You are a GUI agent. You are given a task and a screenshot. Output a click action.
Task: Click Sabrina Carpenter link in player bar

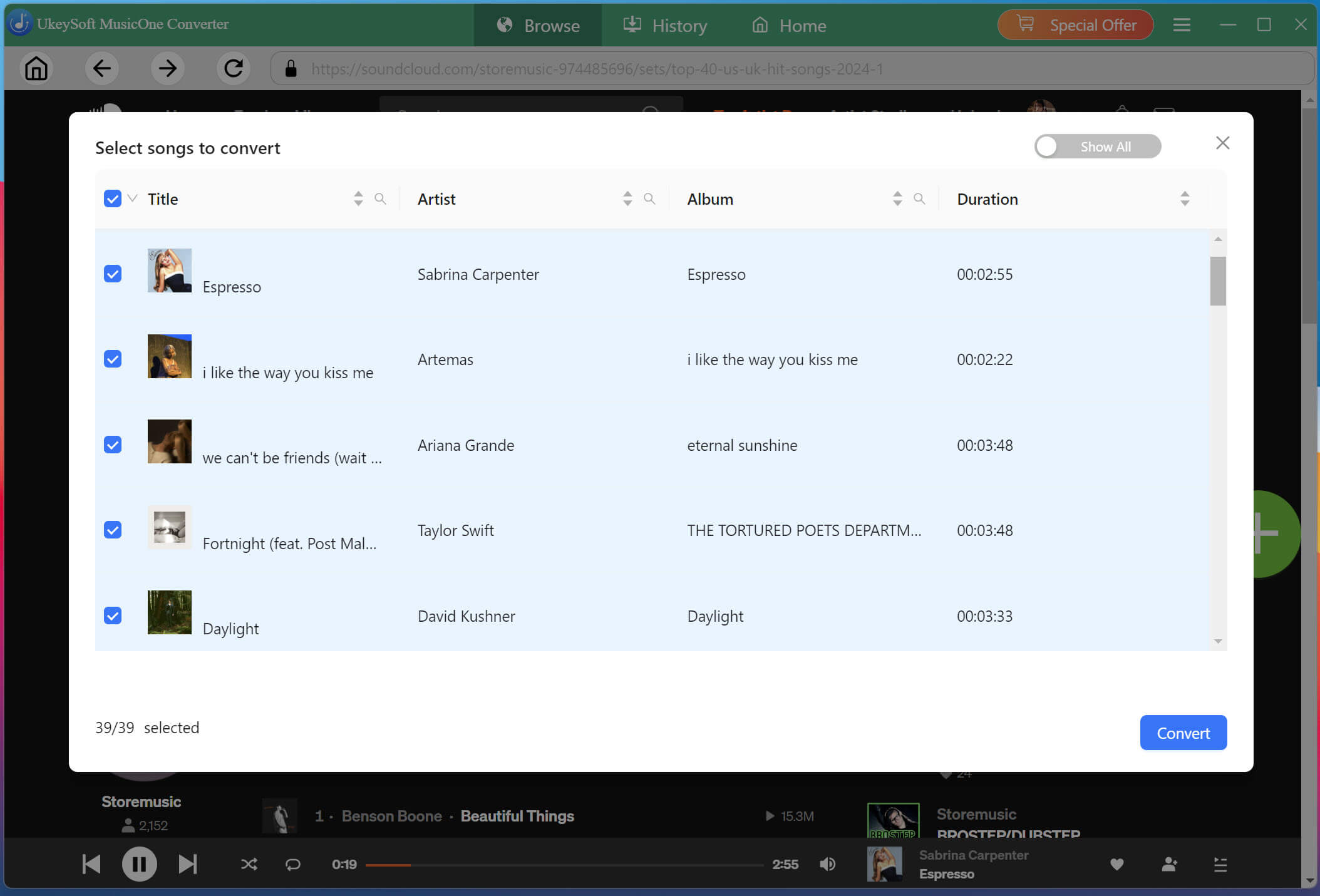click(x=973, y=855)
